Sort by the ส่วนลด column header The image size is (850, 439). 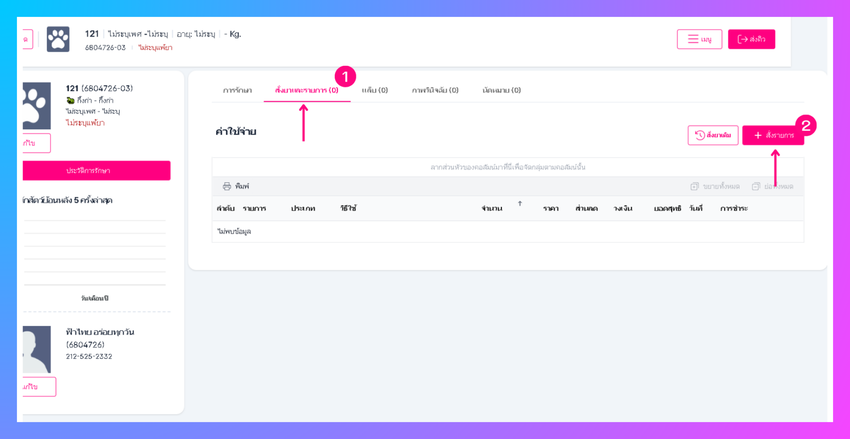click(587, 209)
